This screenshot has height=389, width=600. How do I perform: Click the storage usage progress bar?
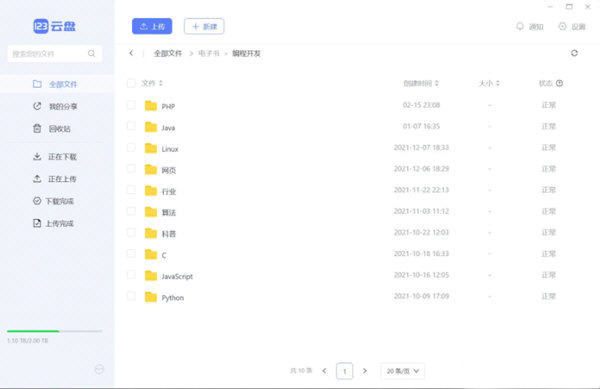coord(55,331)
